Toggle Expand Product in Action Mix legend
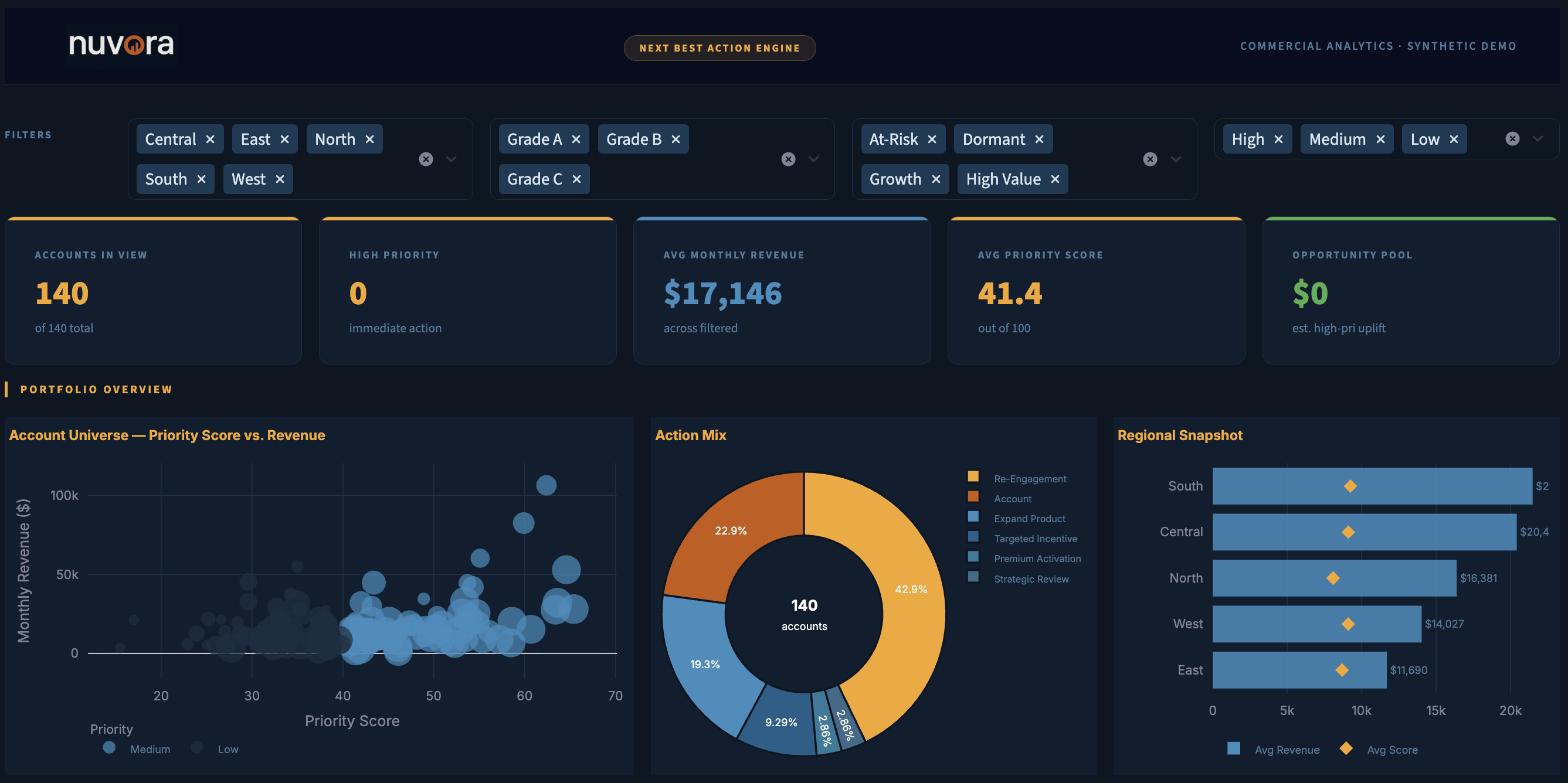 point(1016,518)
